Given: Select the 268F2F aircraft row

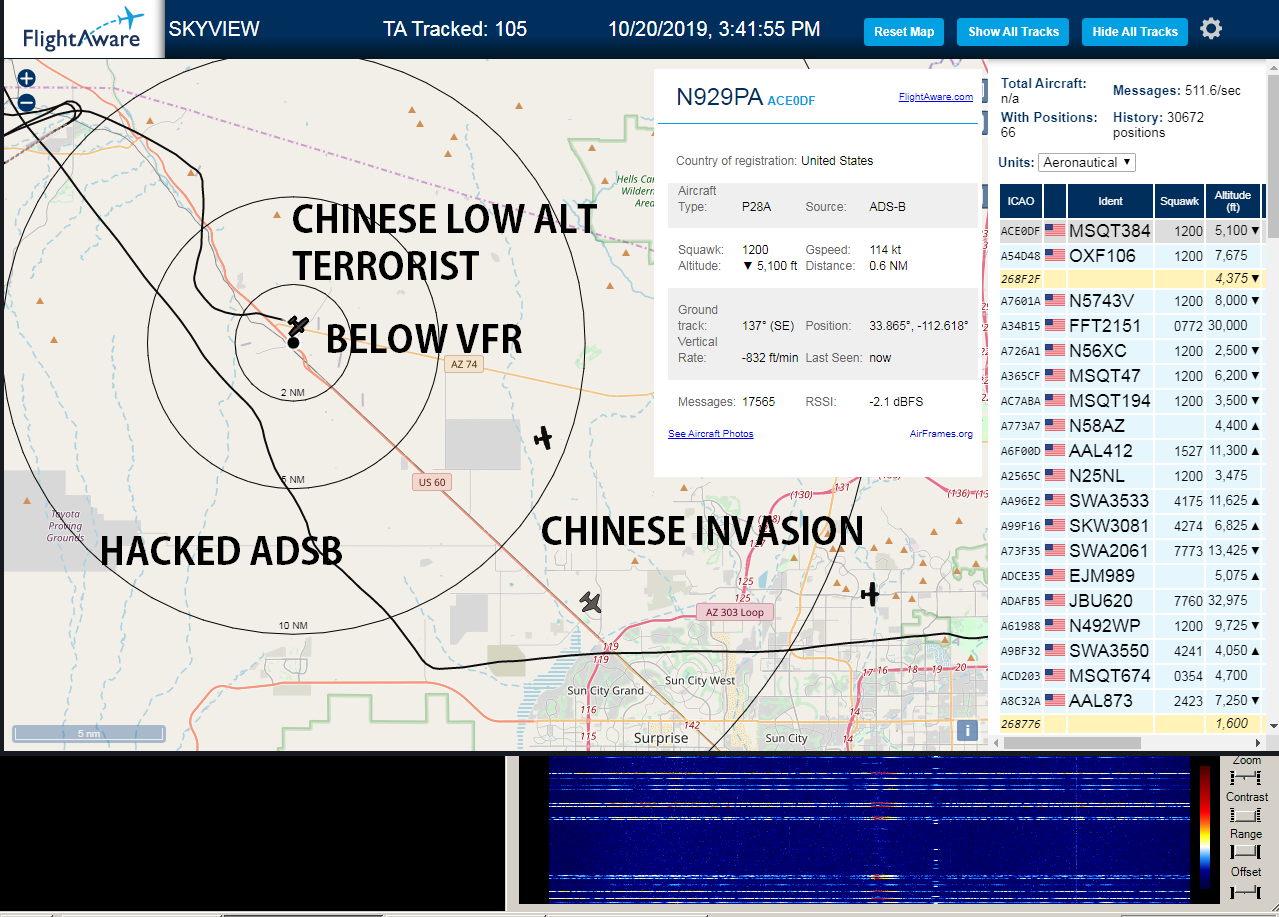Looking at the screenshot, I should click(1131, 279).
